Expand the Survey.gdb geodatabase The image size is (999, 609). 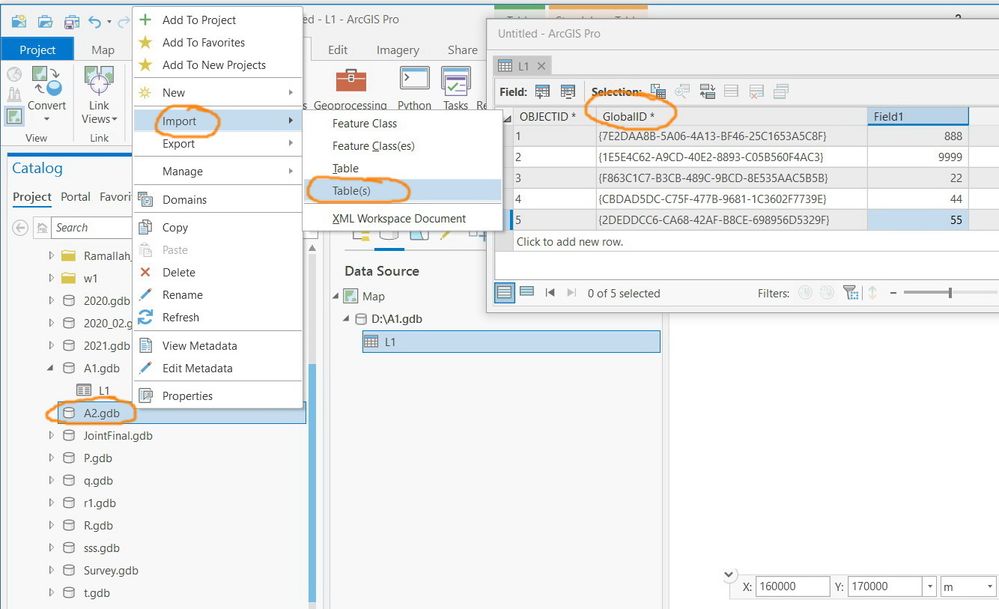52,570
